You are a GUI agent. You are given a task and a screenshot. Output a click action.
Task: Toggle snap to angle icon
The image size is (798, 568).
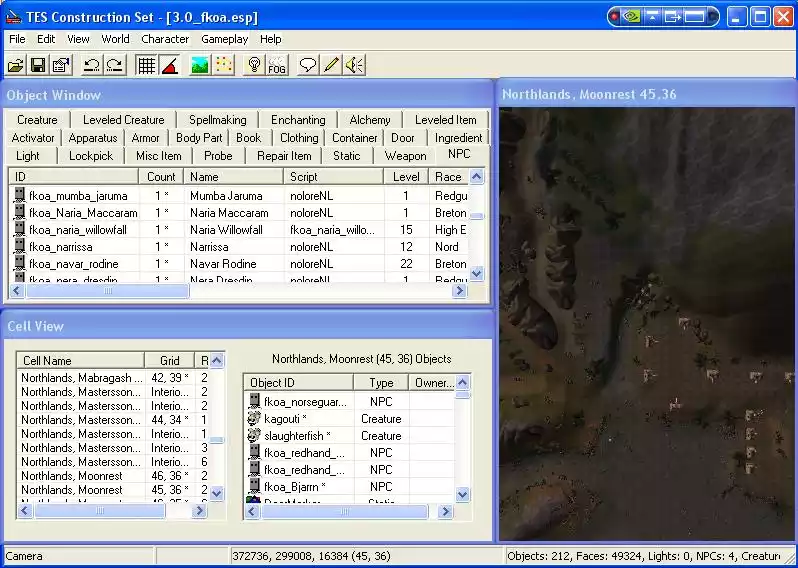[169, 65]
